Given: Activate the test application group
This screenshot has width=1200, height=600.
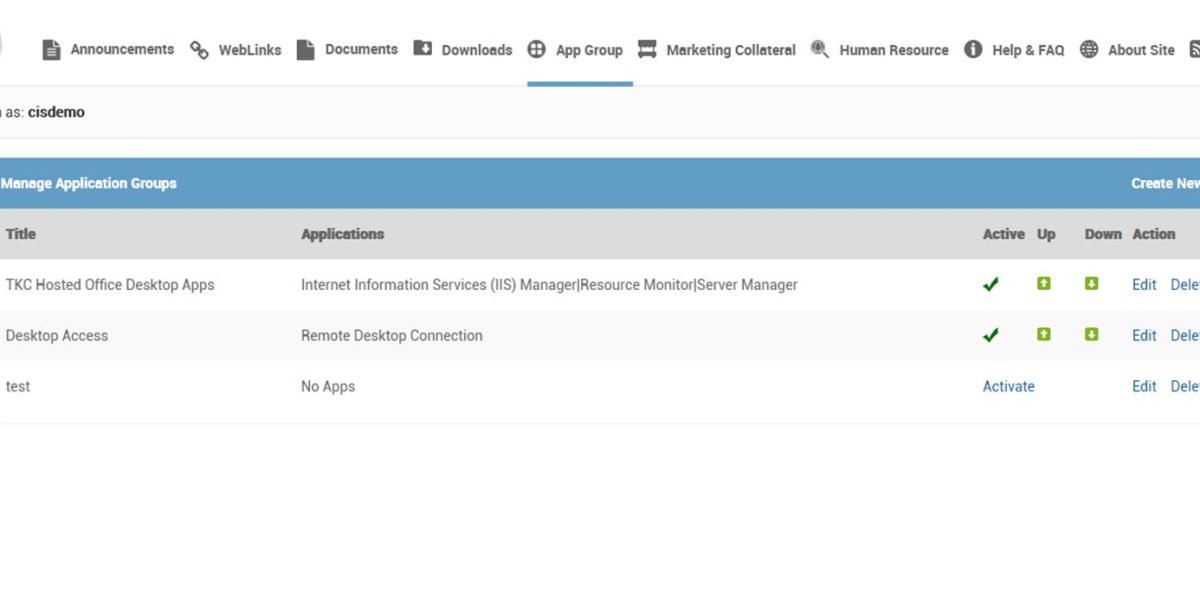Looking at the screenshot, I should click(x=1008, y=386).
